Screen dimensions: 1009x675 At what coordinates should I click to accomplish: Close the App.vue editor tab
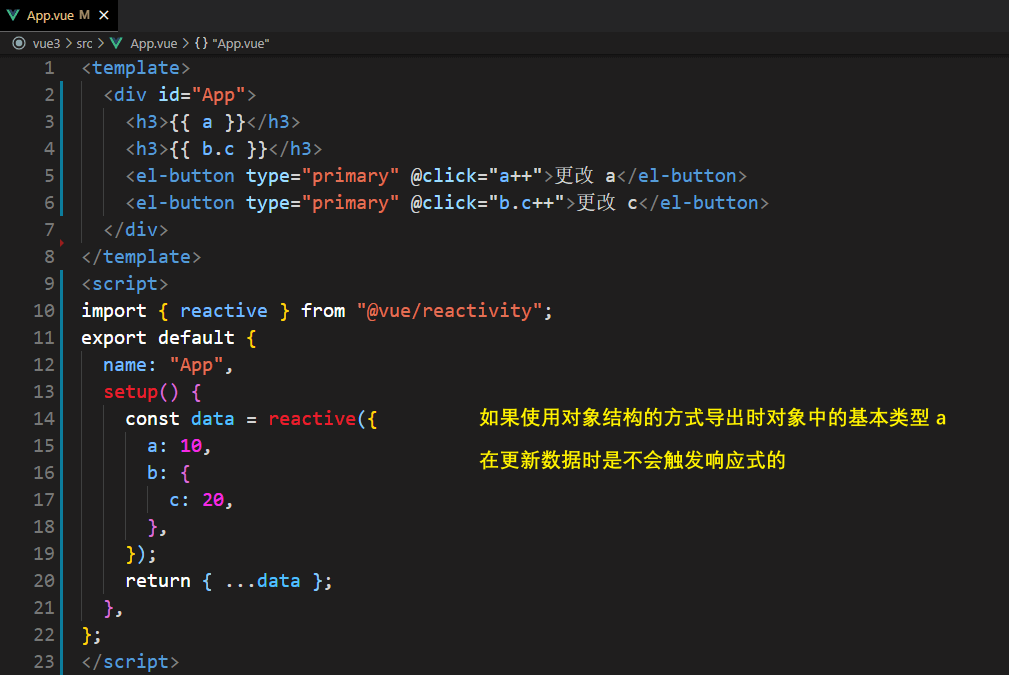(104, 15)
